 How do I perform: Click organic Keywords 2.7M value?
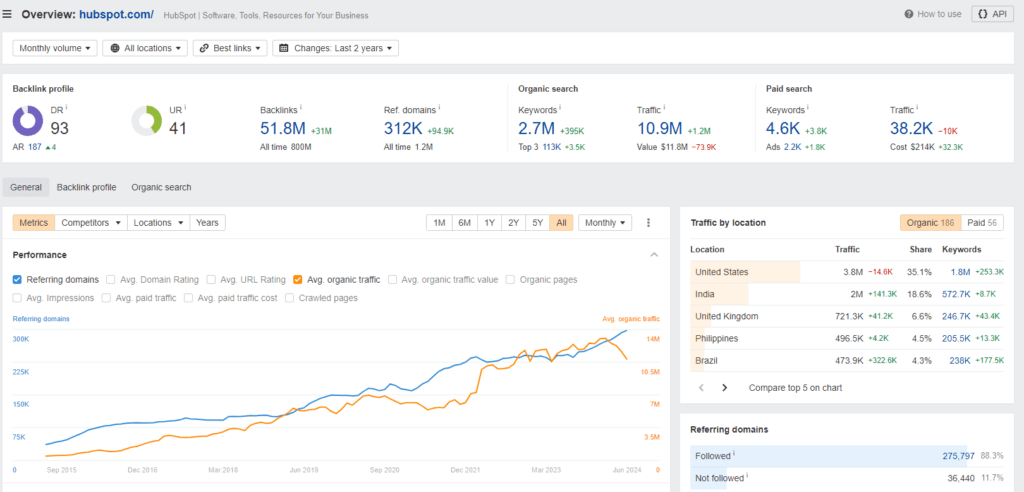click(x=536, y=129)
